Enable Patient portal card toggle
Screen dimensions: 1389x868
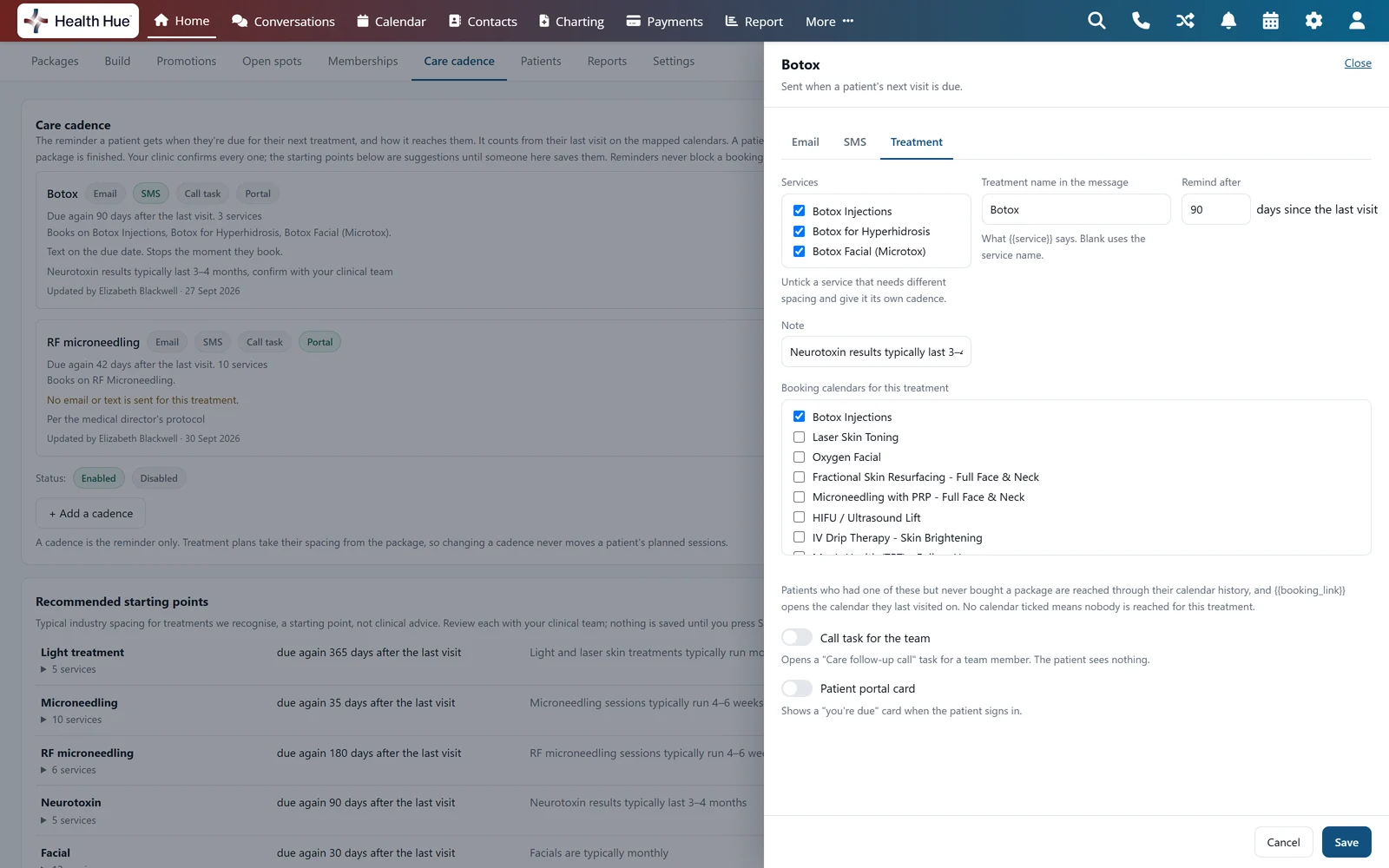point(797,688)
